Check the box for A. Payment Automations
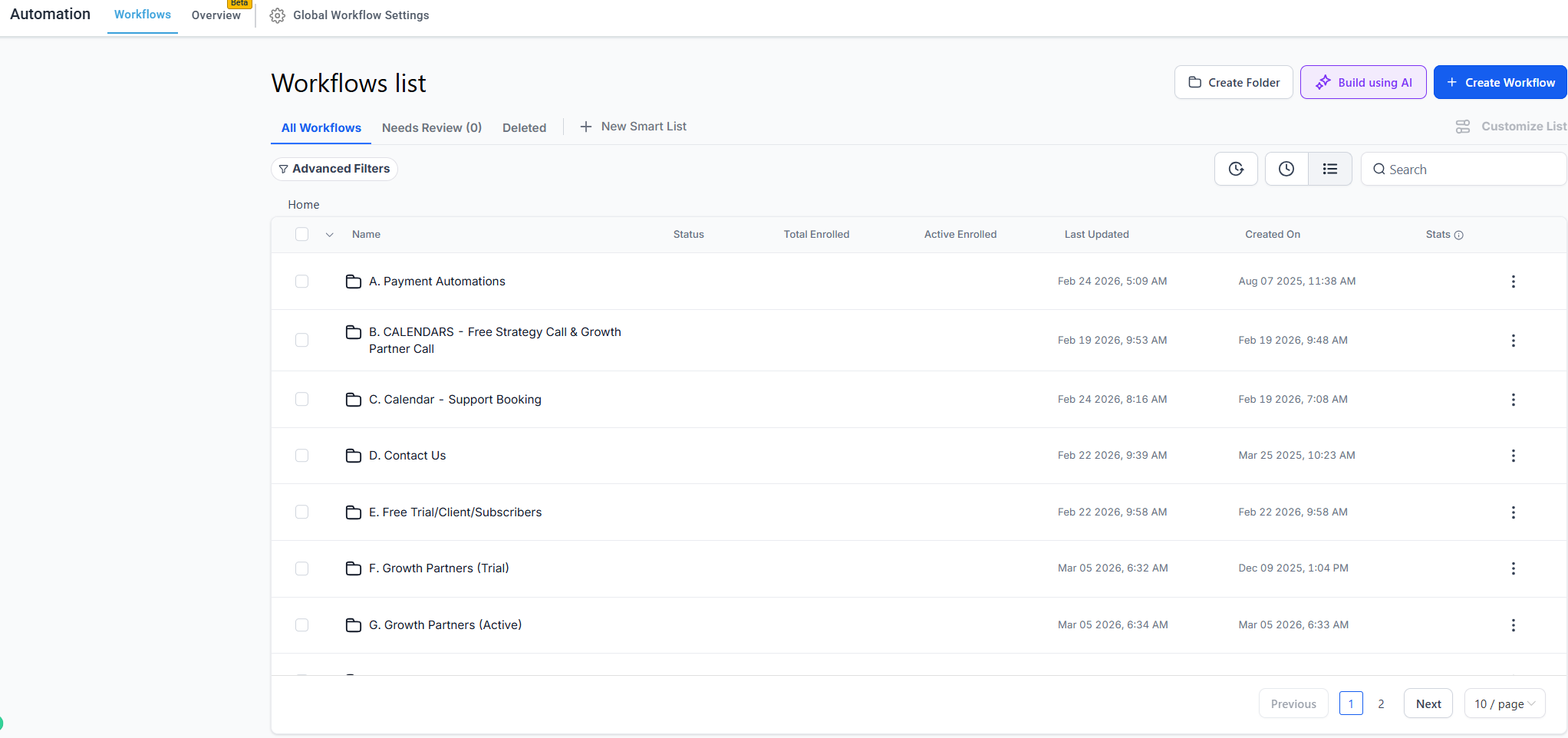The height and width of the screenshot is (738, 1568). [x=301, y=282]
